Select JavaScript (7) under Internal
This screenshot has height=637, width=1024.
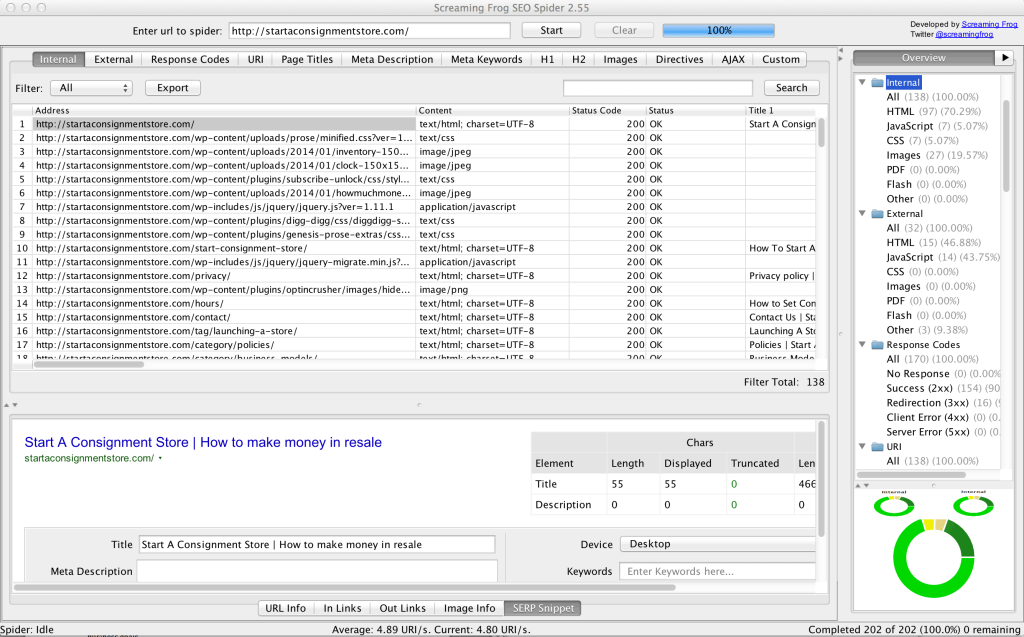[937, 126]
